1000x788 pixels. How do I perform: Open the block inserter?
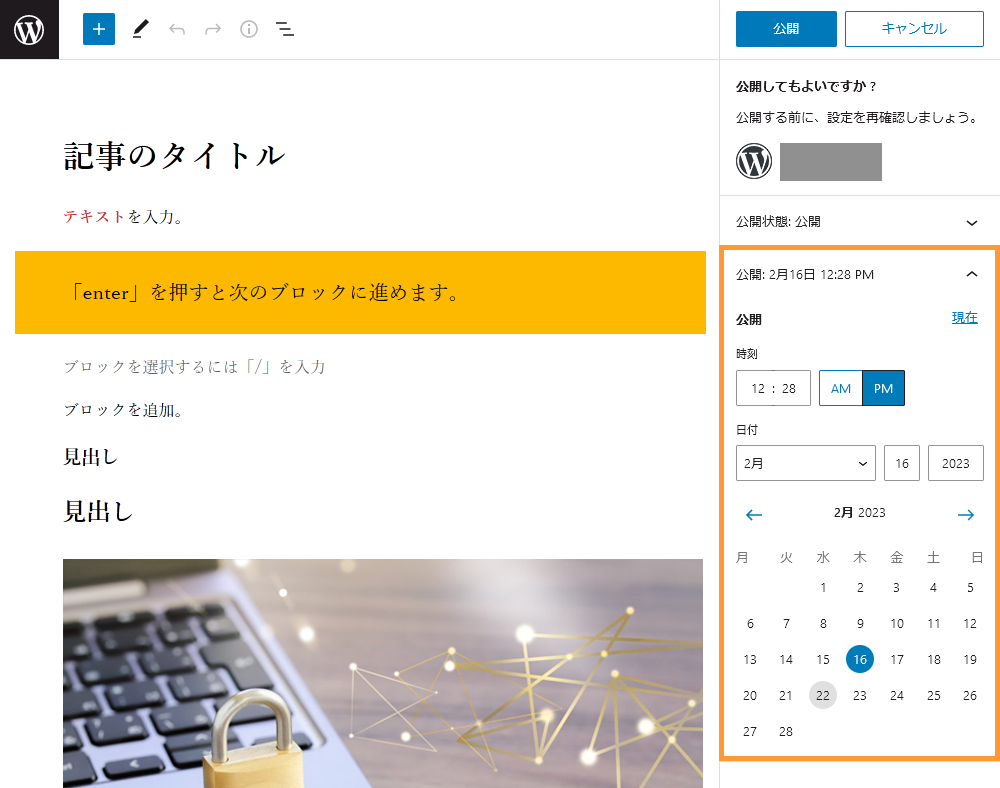(98, 29)
